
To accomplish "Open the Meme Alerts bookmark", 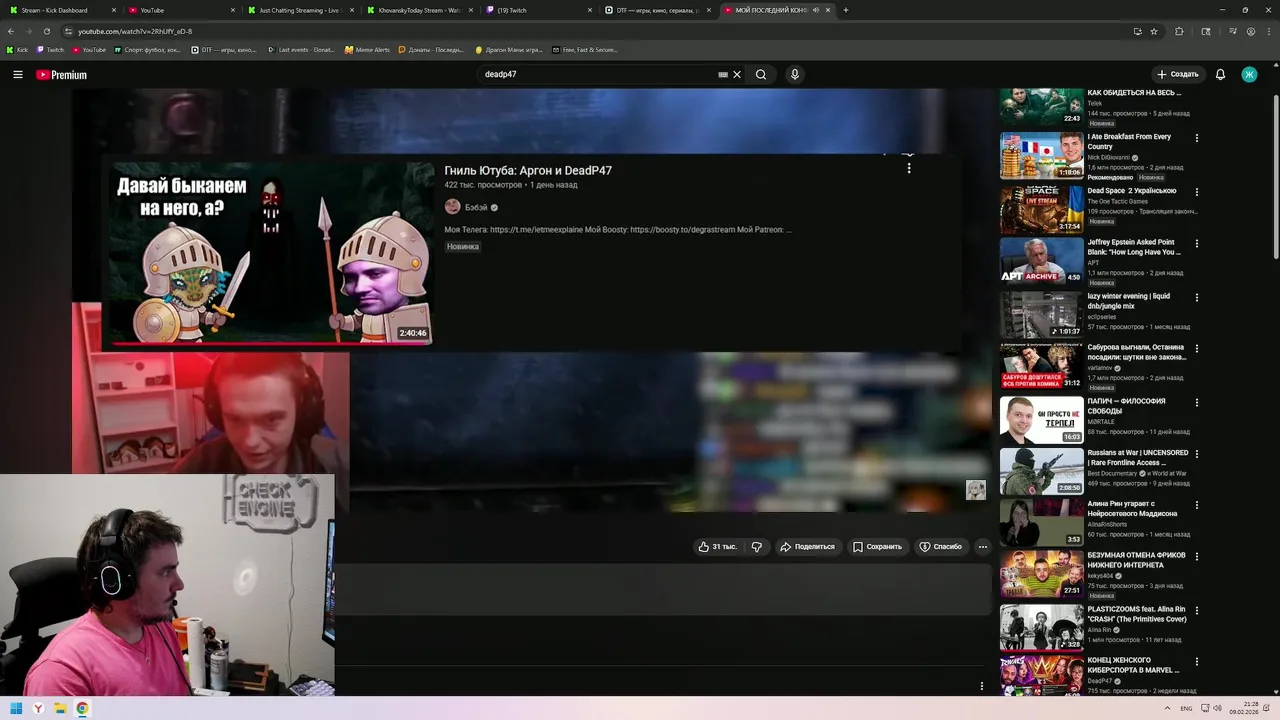I will pos(367,49).
